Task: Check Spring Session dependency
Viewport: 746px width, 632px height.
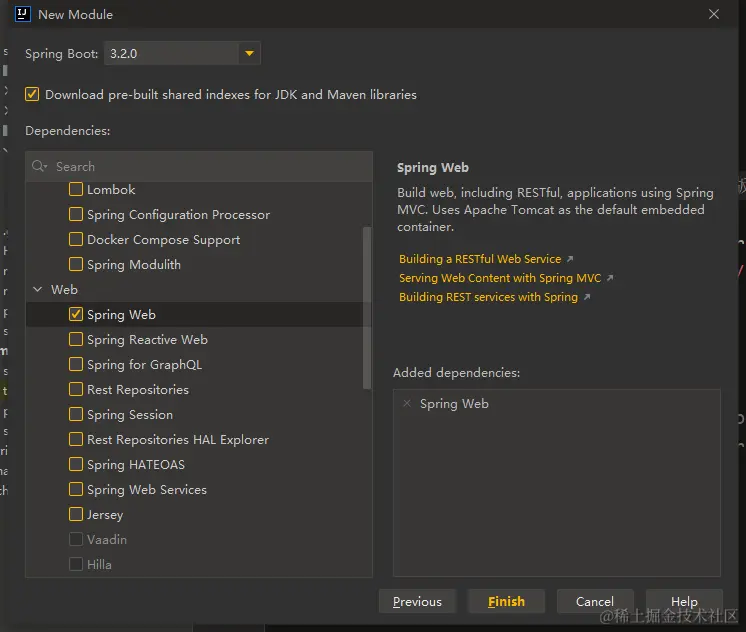Action: [x=76, y=414]
